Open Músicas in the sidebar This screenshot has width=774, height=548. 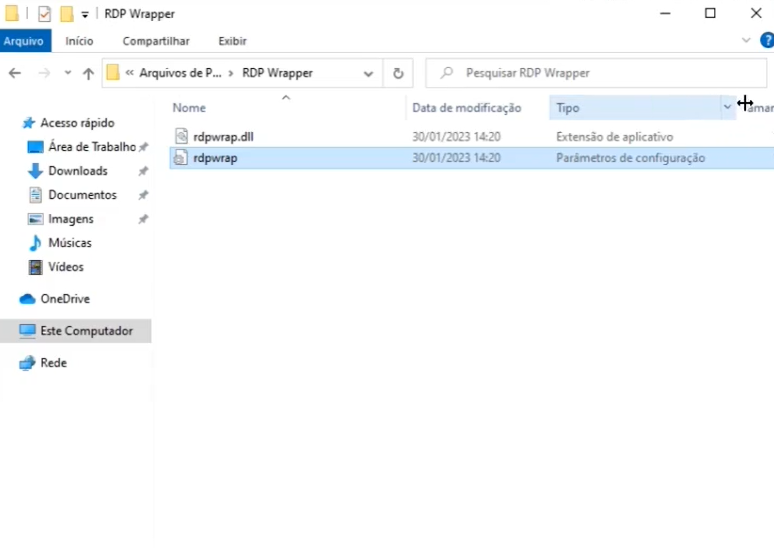70,242
